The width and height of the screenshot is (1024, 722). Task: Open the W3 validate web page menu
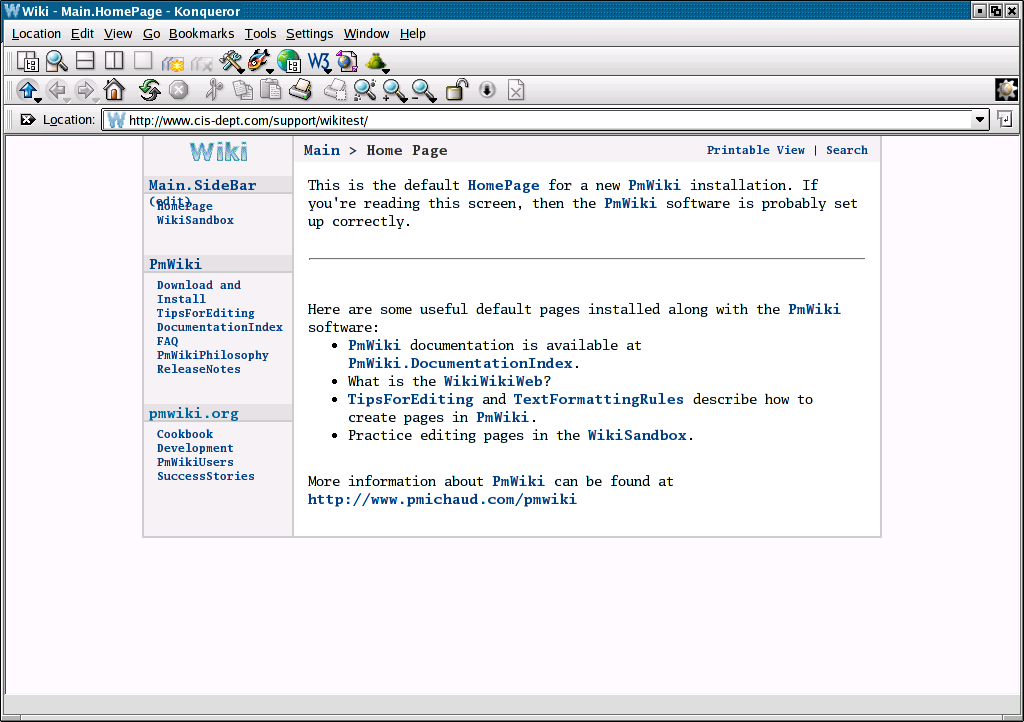[x=319, y=61]
